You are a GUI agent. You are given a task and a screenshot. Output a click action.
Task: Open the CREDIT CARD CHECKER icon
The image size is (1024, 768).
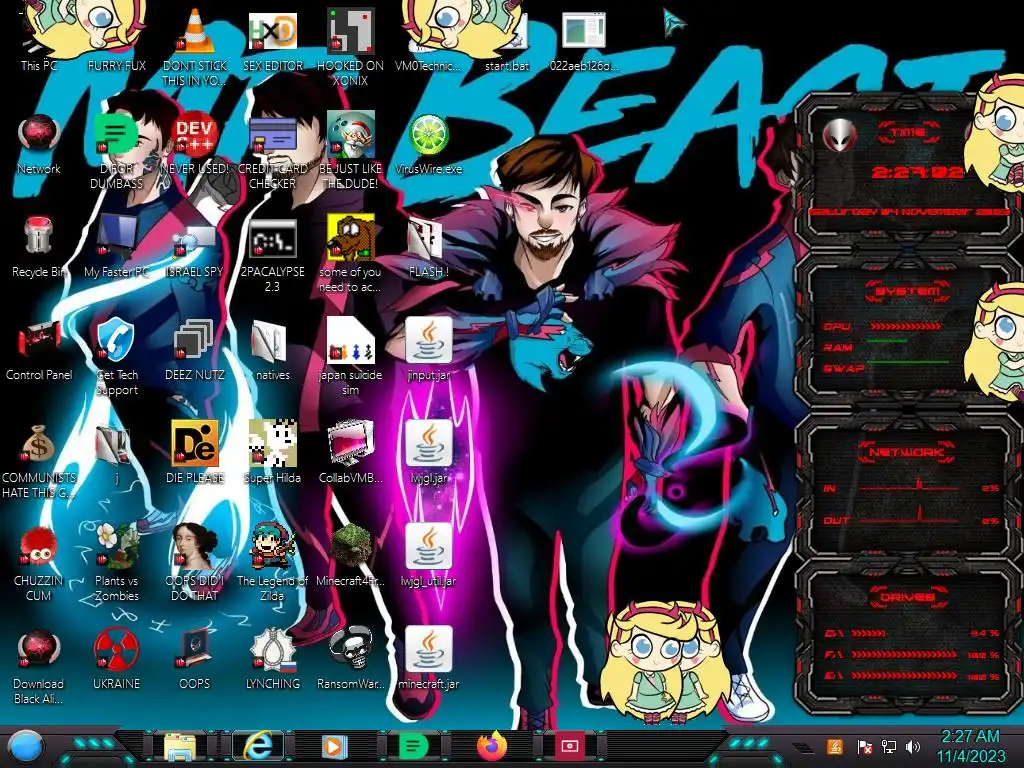click(x=272, y=152)
